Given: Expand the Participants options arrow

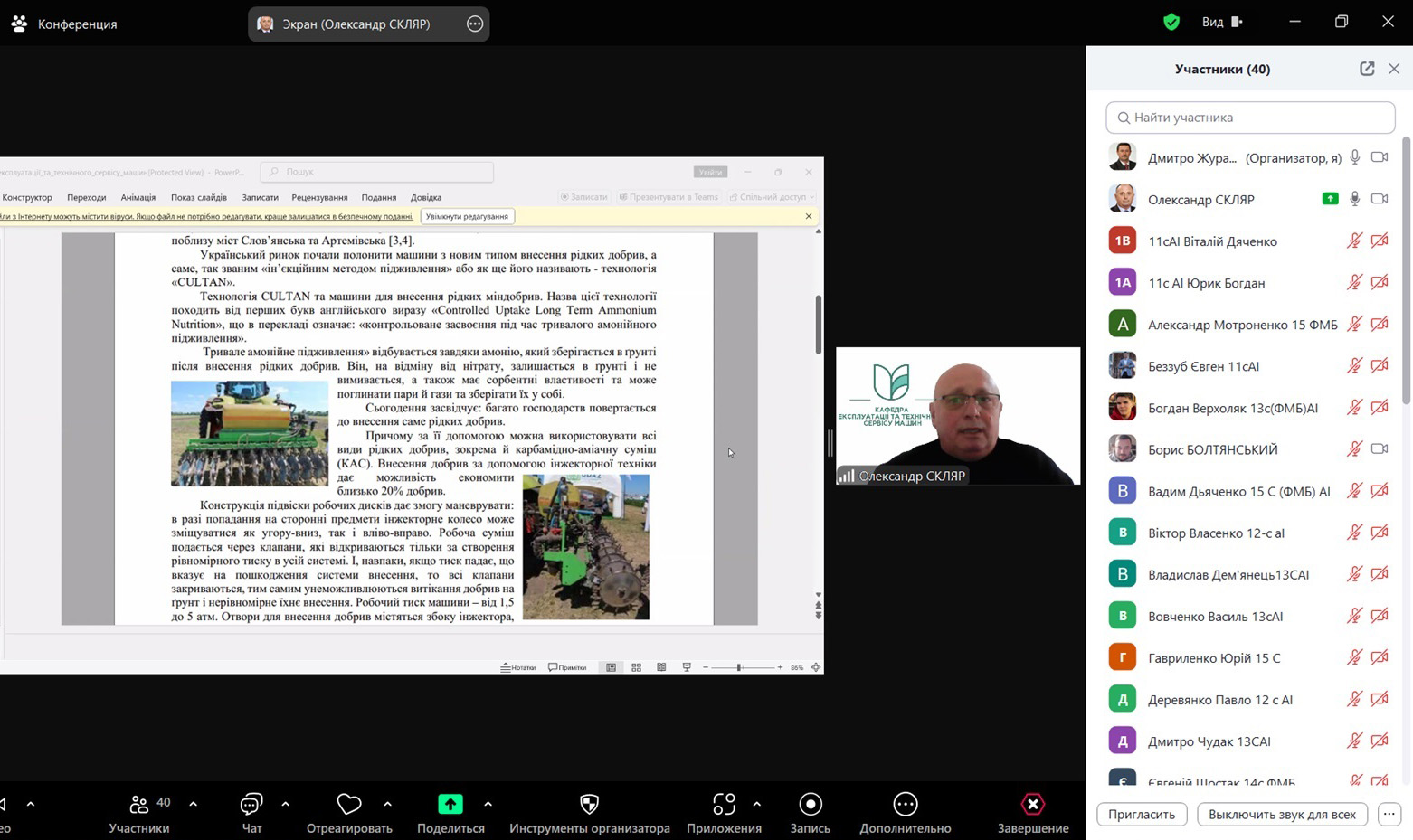Looking at the screenshot, I should coord(193,804).
